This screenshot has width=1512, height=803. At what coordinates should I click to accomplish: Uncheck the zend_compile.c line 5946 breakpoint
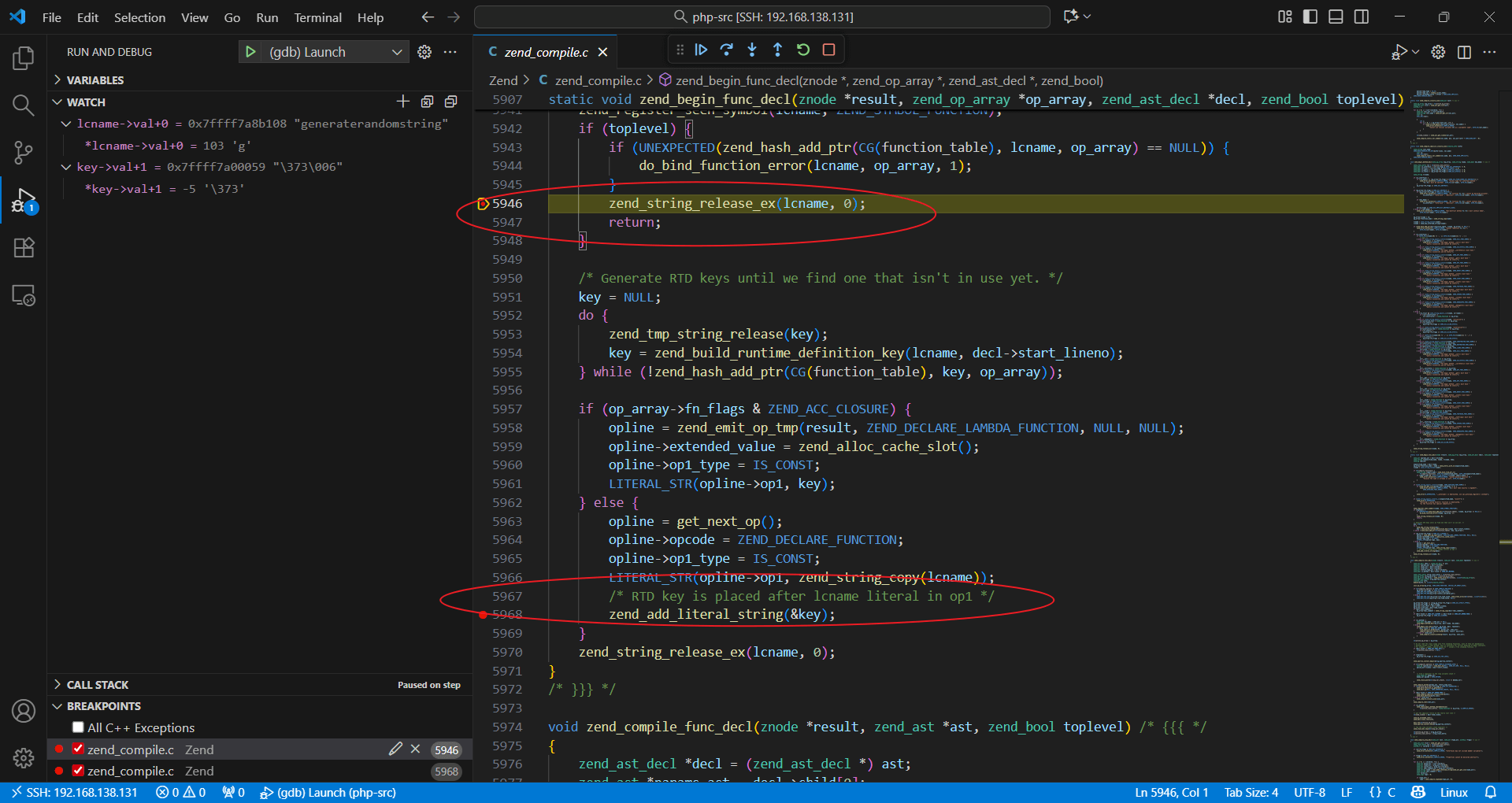tap(78, 749)
